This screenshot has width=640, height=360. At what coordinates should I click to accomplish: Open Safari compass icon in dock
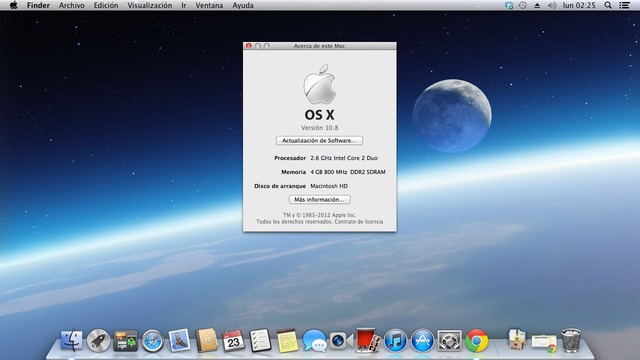(x=152, y=340)
